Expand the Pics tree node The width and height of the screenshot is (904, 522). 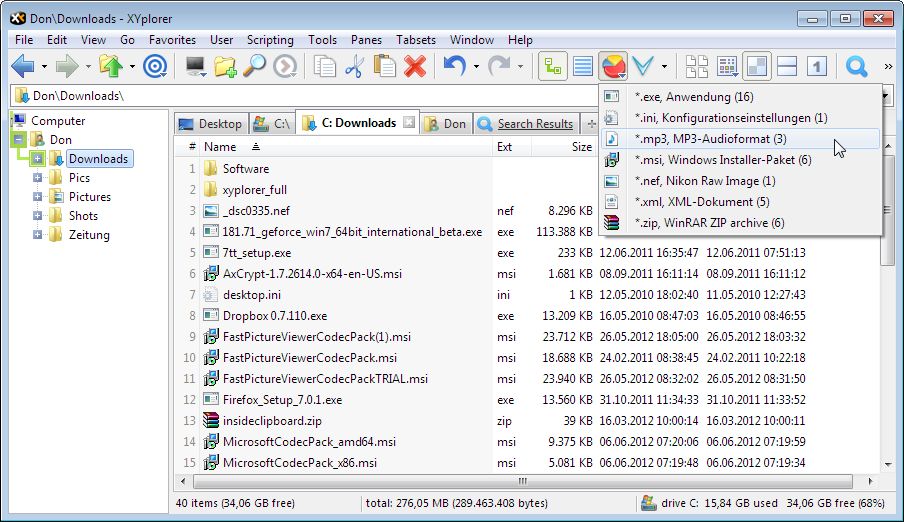pos(37,178)
